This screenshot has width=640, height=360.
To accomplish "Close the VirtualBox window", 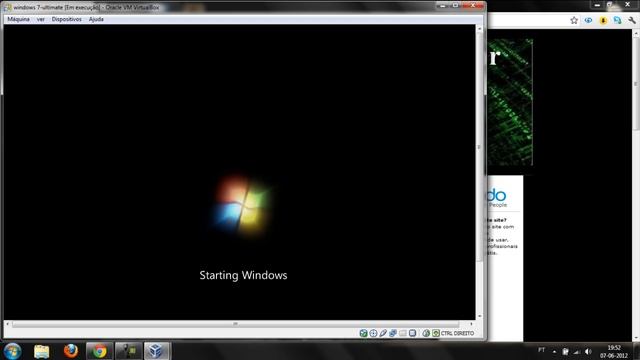I will point(473,6).
